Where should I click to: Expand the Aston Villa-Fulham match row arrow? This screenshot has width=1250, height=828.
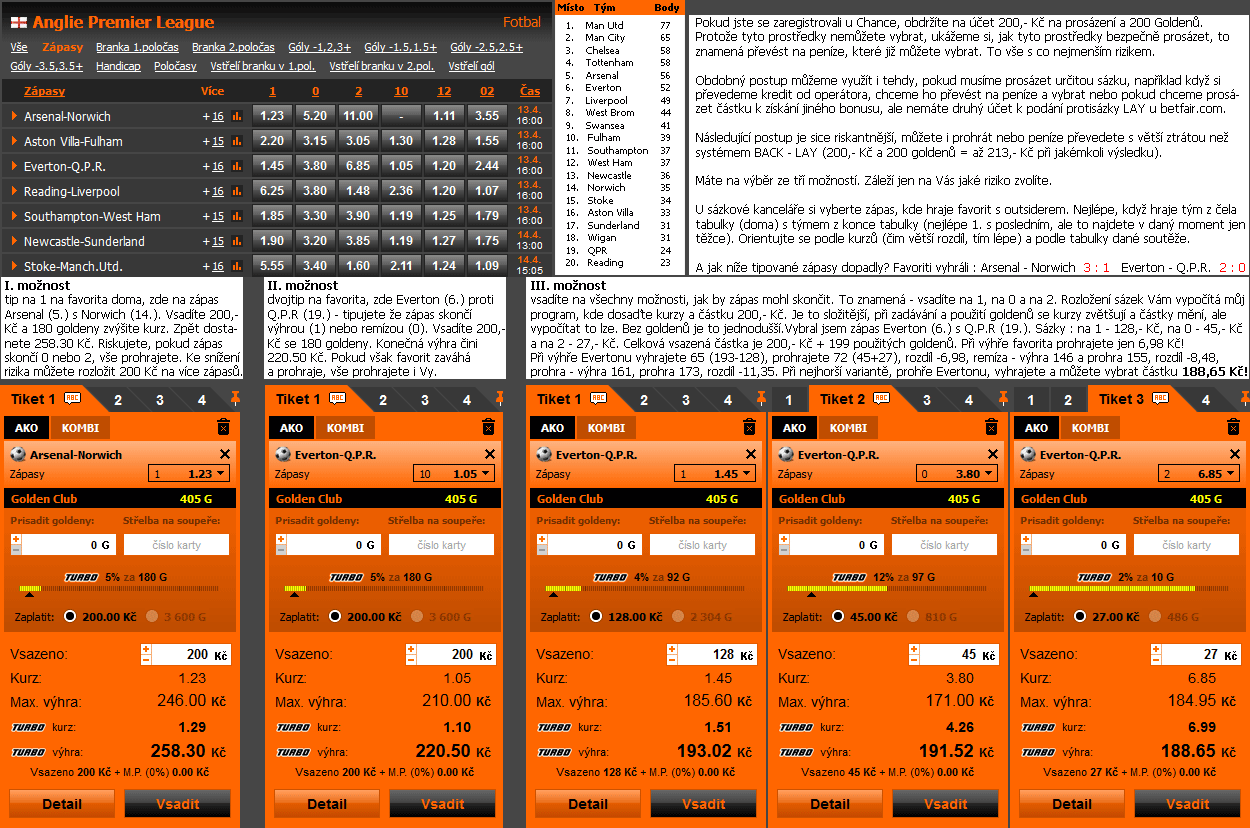15,141
